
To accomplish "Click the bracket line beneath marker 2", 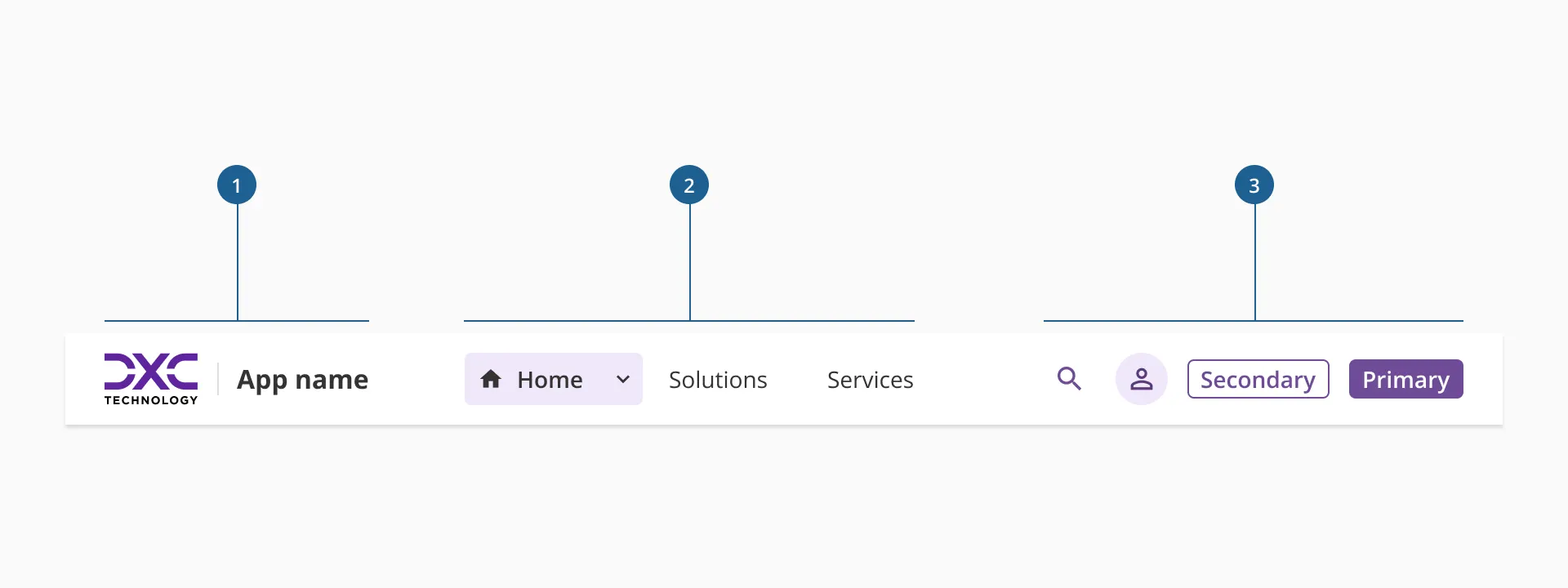I will [x=572, y=321].
